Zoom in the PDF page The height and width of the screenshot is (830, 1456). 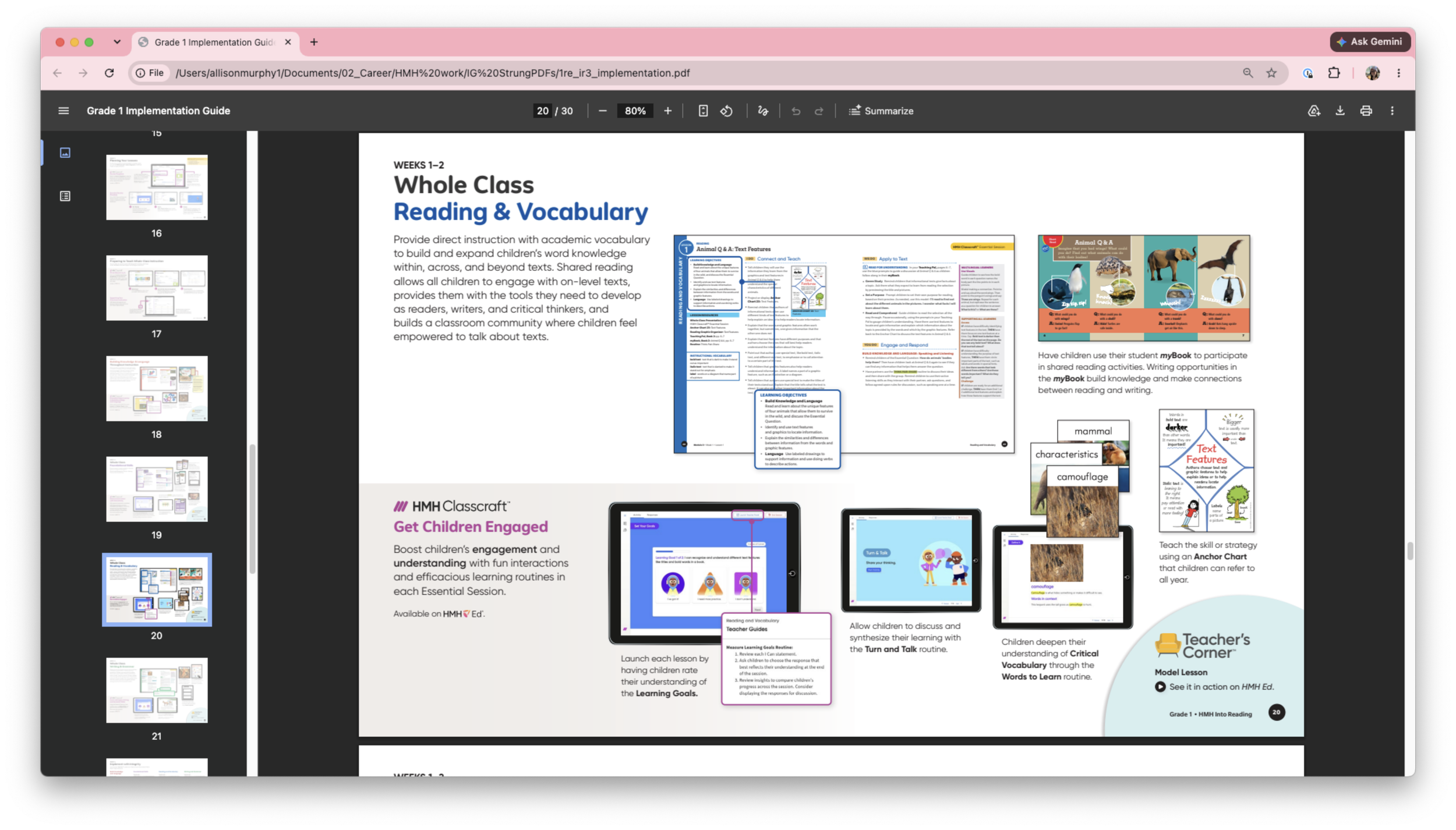point(667,111)
